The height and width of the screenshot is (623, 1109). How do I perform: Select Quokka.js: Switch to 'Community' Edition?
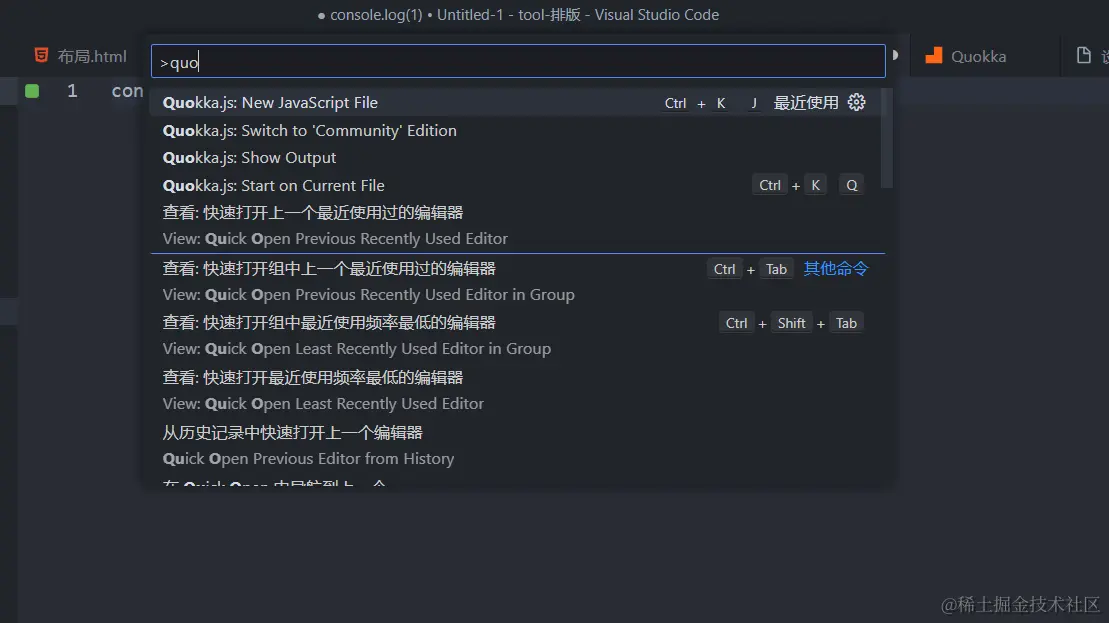click(x=516, y=130)
